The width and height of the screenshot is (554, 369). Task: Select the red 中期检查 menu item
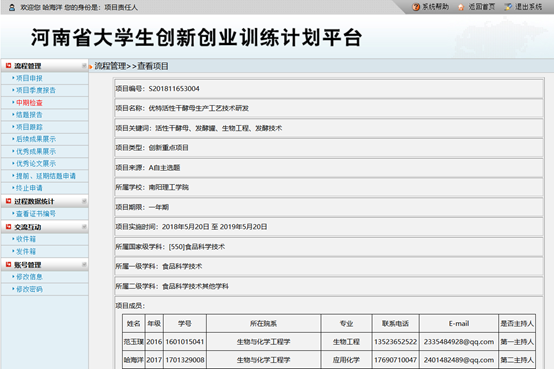(x=29, y=102)
